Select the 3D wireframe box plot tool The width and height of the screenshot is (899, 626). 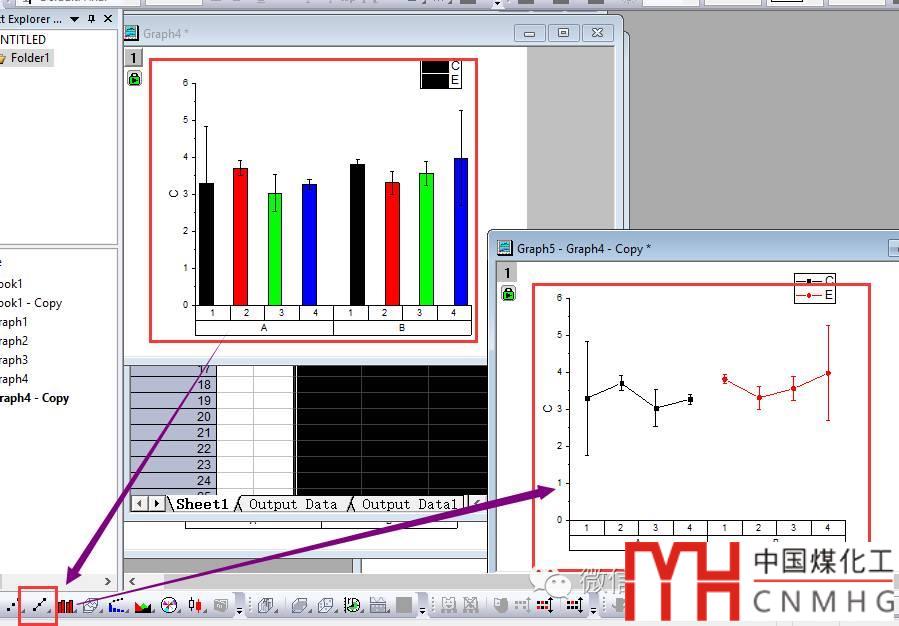pos(325,605)
